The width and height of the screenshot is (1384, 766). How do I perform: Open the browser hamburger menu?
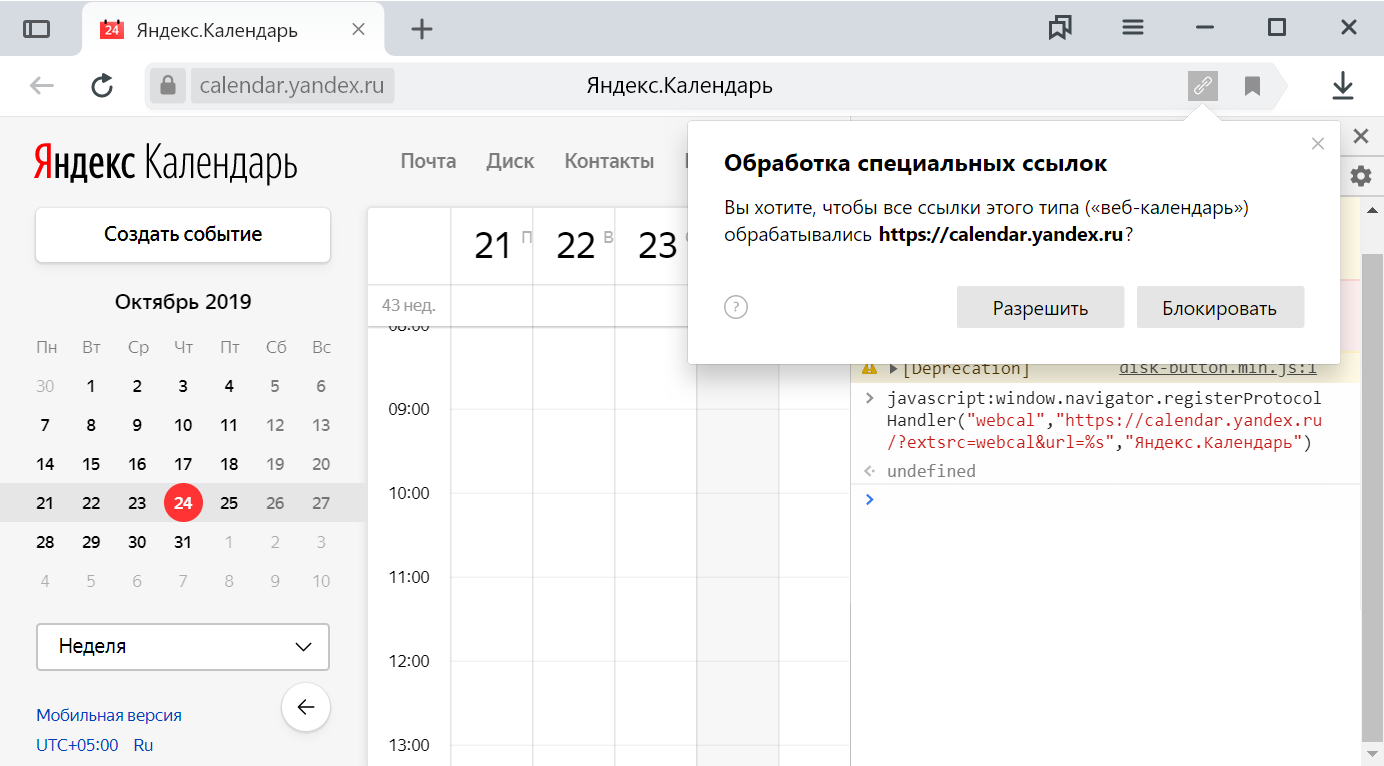pyautogui.click(x=1133, y=28)
